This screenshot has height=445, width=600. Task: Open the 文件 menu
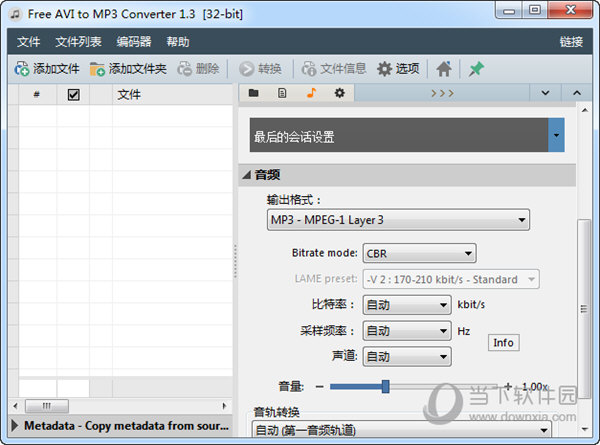point(28,42)
